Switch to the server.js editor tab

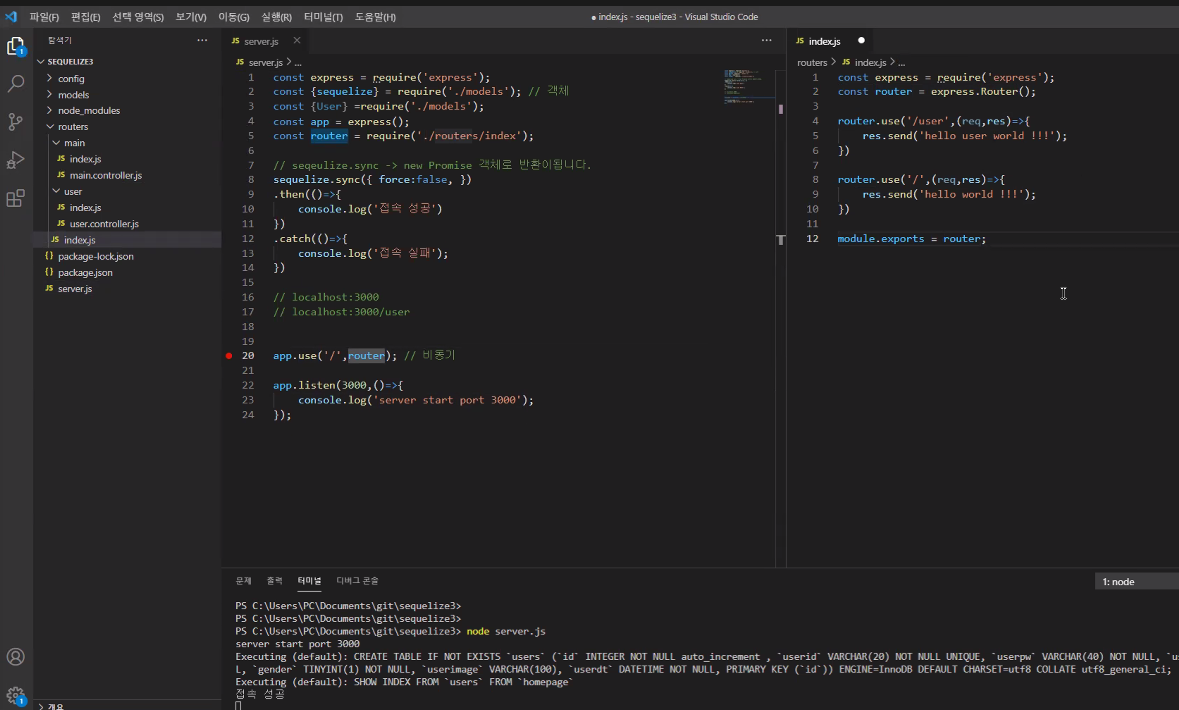tap(261, 41)
